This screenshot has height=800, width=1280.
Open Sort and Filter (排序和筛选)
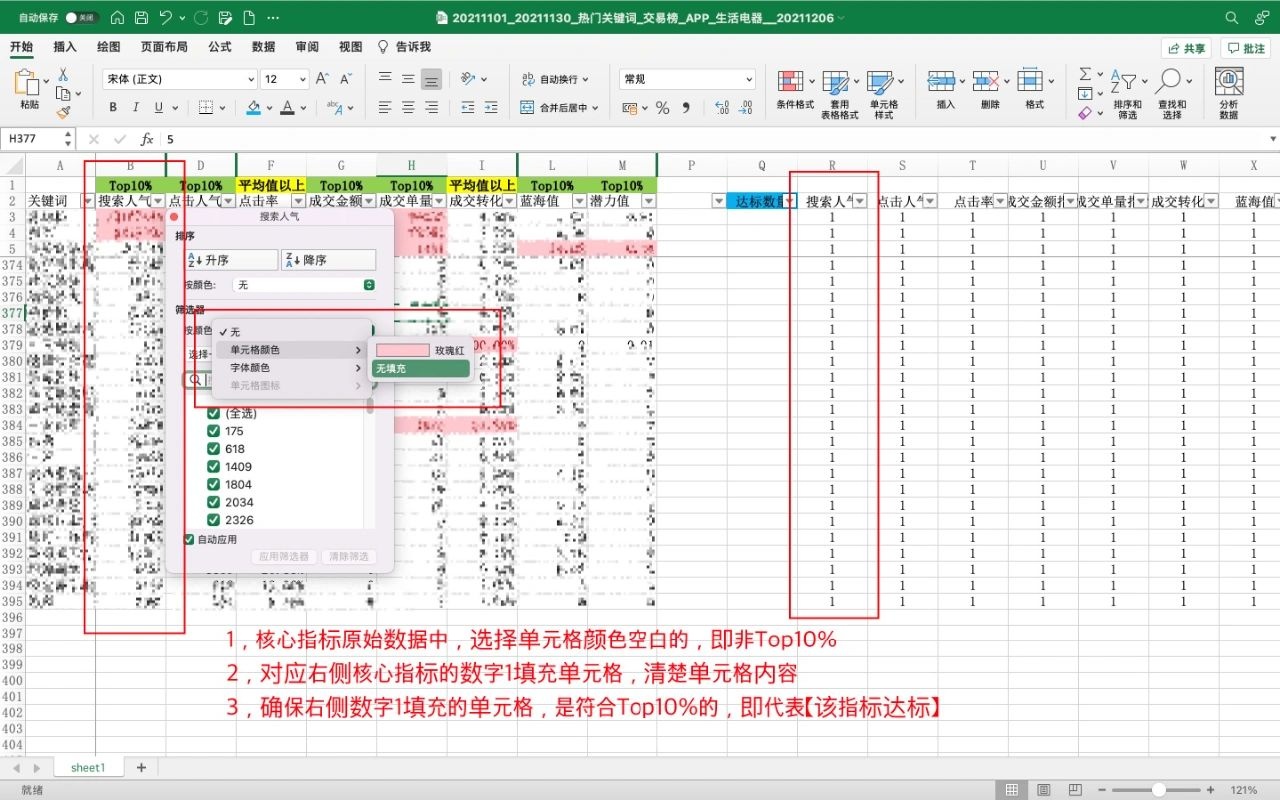pyautogui.click(x=1127, y=94)
